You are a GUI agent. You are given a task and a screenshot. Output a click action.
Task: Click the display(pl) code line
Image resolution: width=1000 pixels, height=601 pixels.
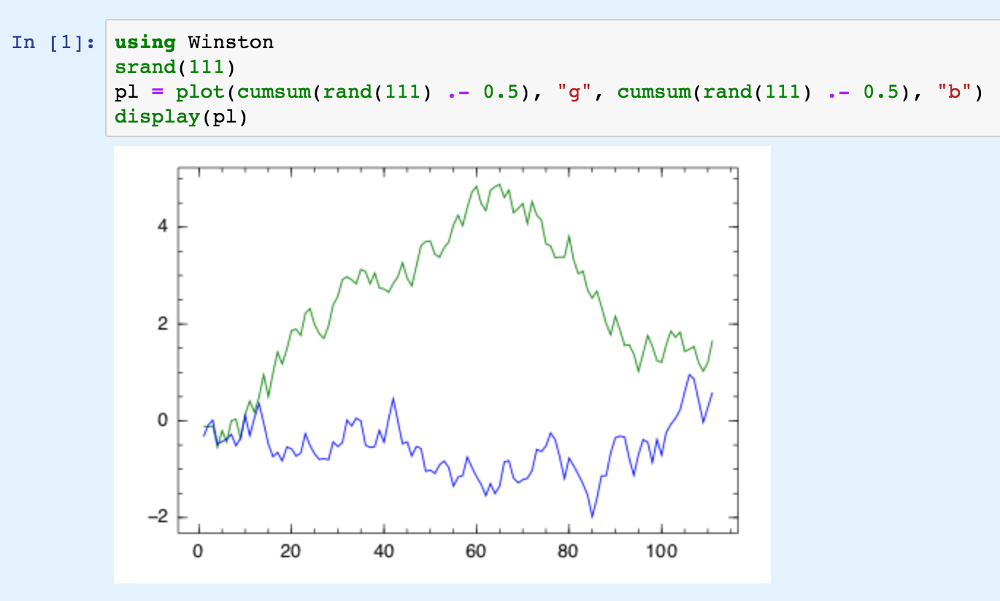[x=180, y=117]
